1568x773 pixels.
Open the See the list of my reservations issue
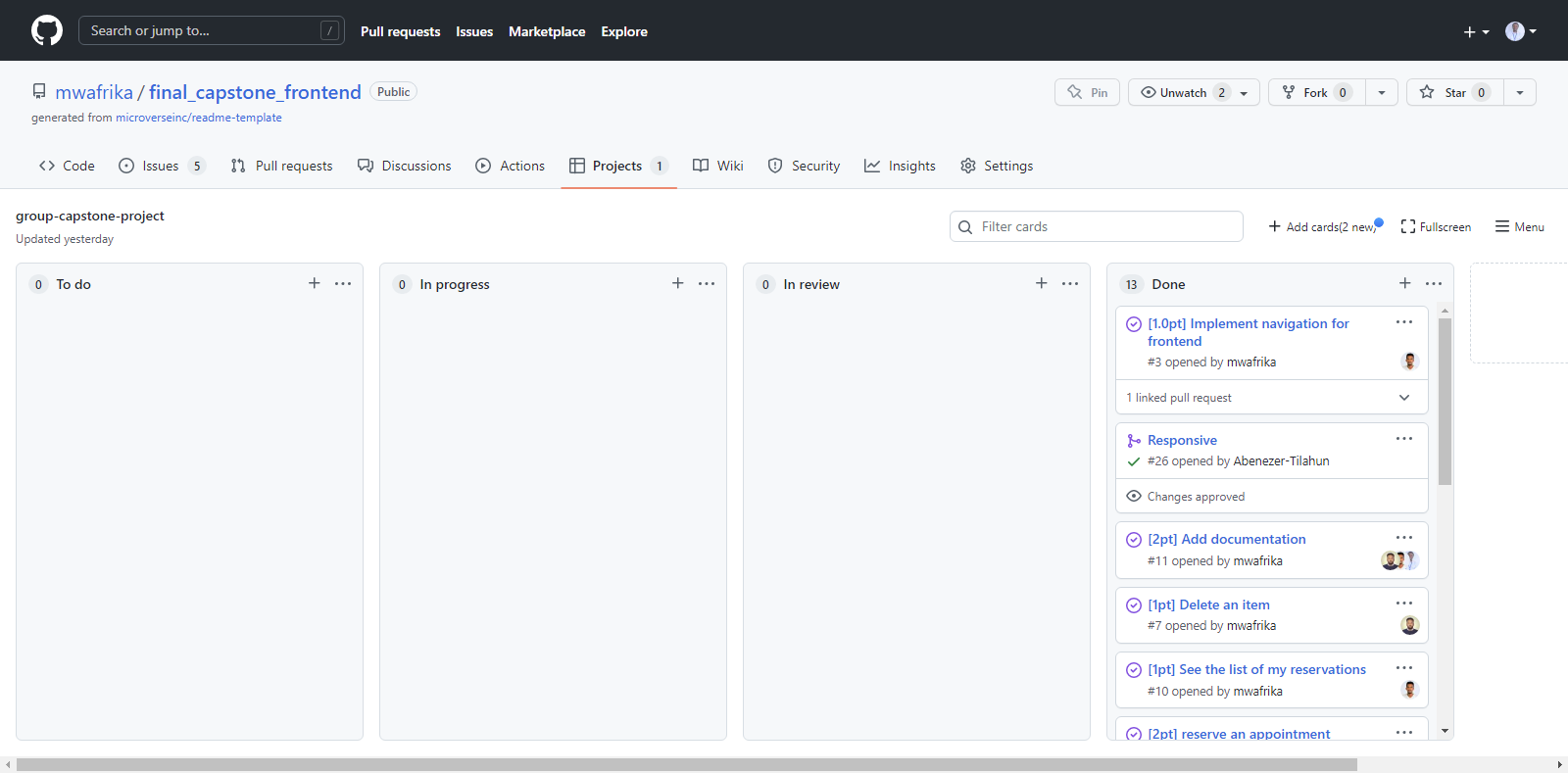[1256, 669]
